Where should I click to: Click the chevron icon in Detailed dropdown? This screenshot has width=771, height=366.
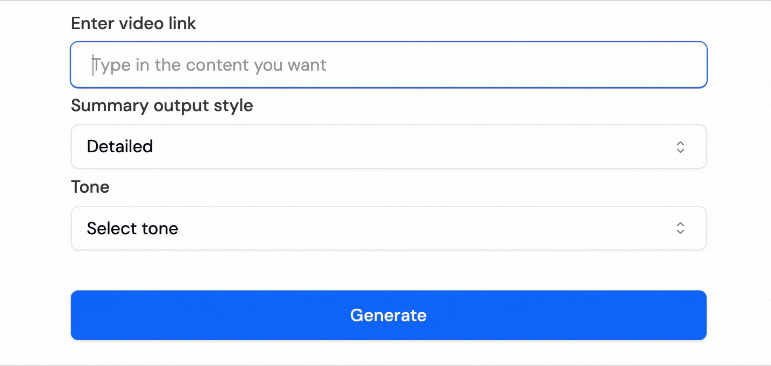coord(680,147)
